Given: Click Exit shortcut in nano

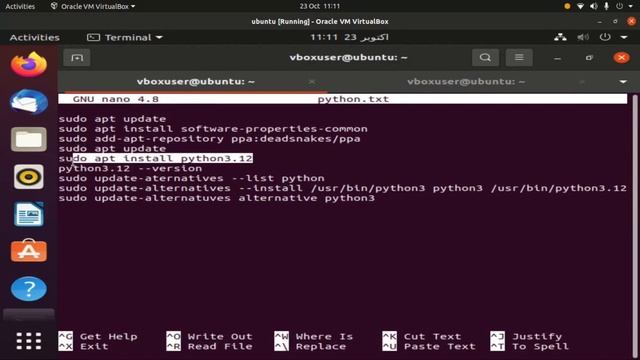Looking at the screenshot, I should point(83,346).
